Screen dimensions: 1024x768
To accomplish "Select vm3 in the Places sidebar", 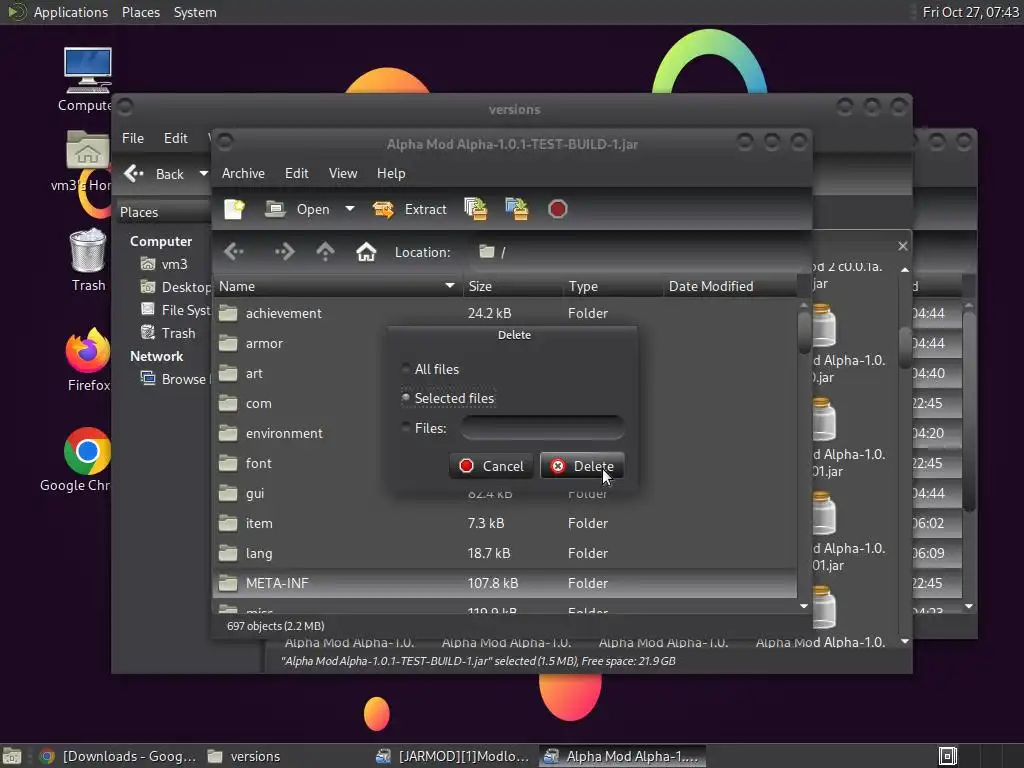I will [x=174, y=264].
